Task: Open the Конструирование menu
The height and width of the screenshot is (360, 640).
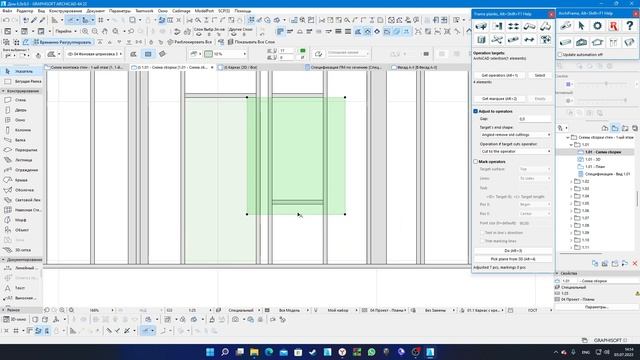Action: (66, 11)
